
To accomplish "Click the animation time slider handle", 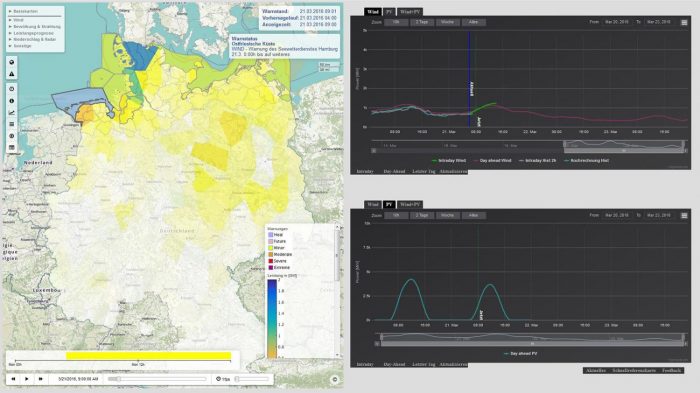I will [x=113, y=379].
